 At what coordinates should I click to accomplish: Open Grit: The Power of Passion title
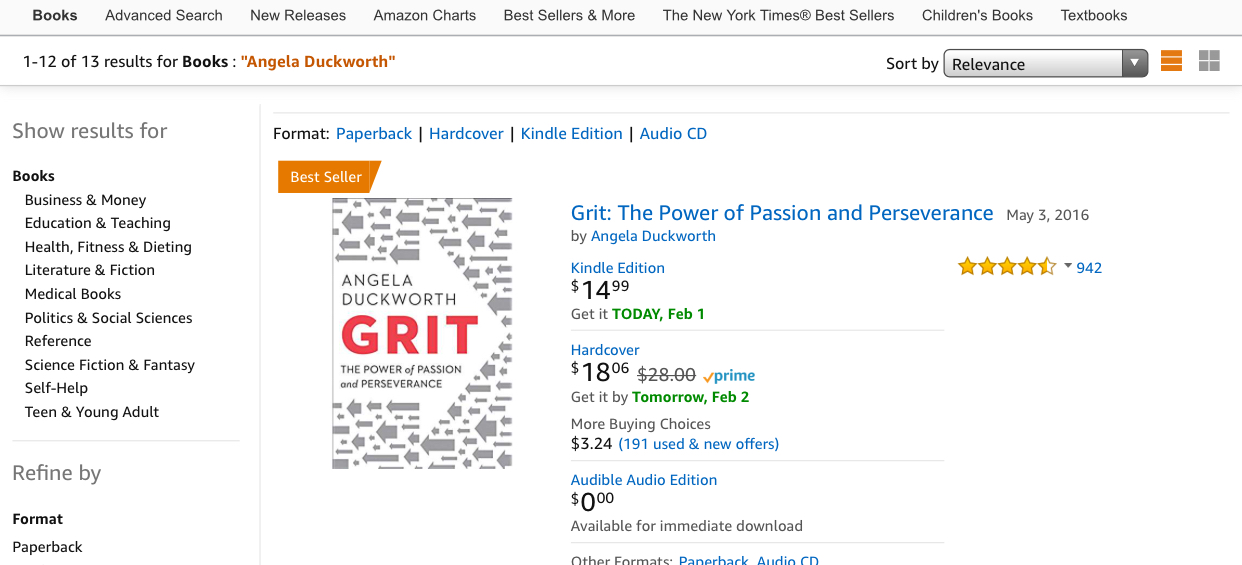click(x=782, y=213)
